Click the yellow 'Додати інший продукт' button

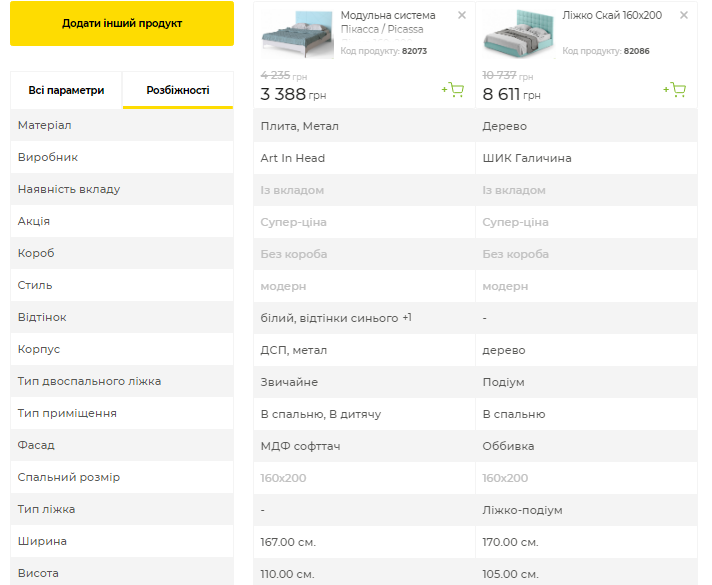pos(121,23)
